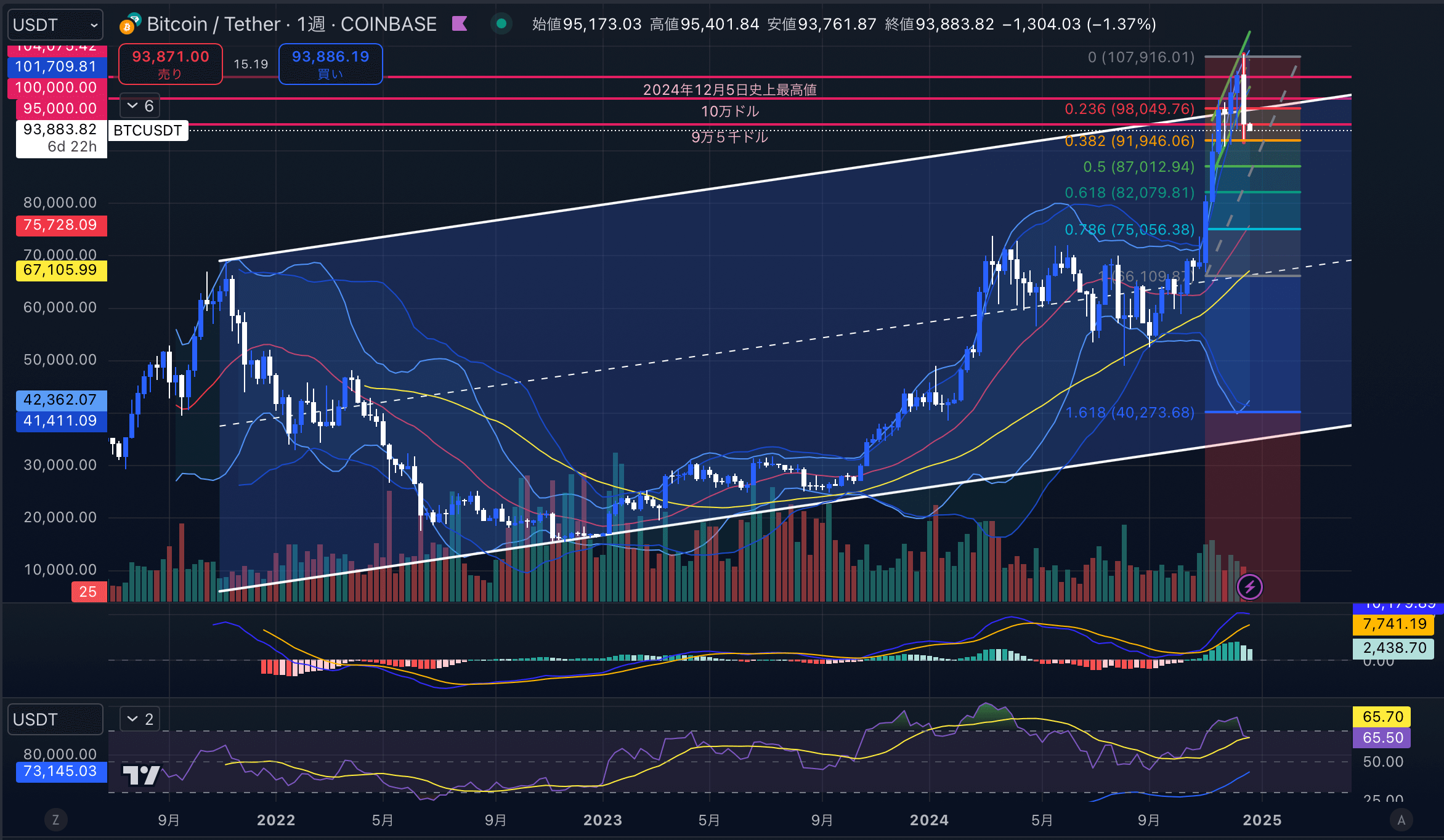1444x840 pixels.
Task: Click the 65.50 purple RSI value tag
Action: pos(1382,738)
